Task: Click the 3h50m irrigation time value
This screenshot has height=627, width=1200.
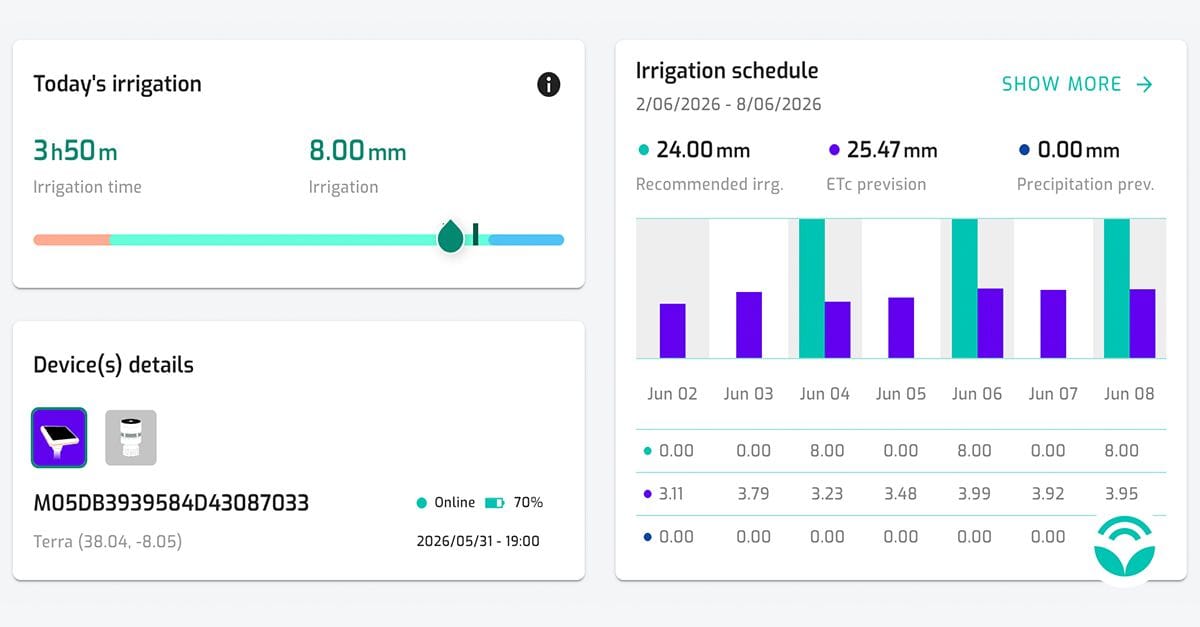Action: [x=75, y=151]
